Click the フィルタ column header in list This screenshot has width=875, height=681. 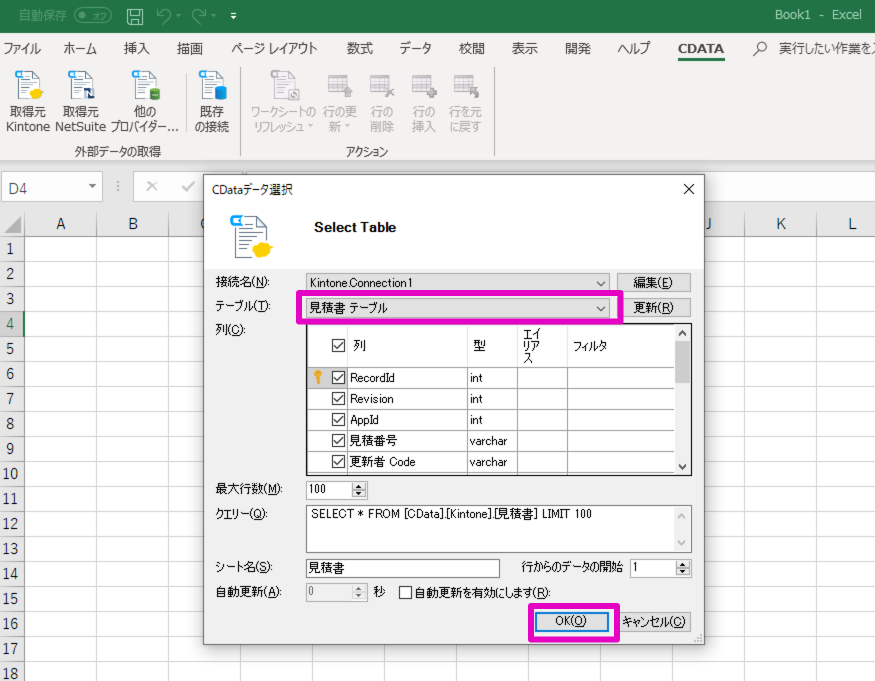point(621,346)
